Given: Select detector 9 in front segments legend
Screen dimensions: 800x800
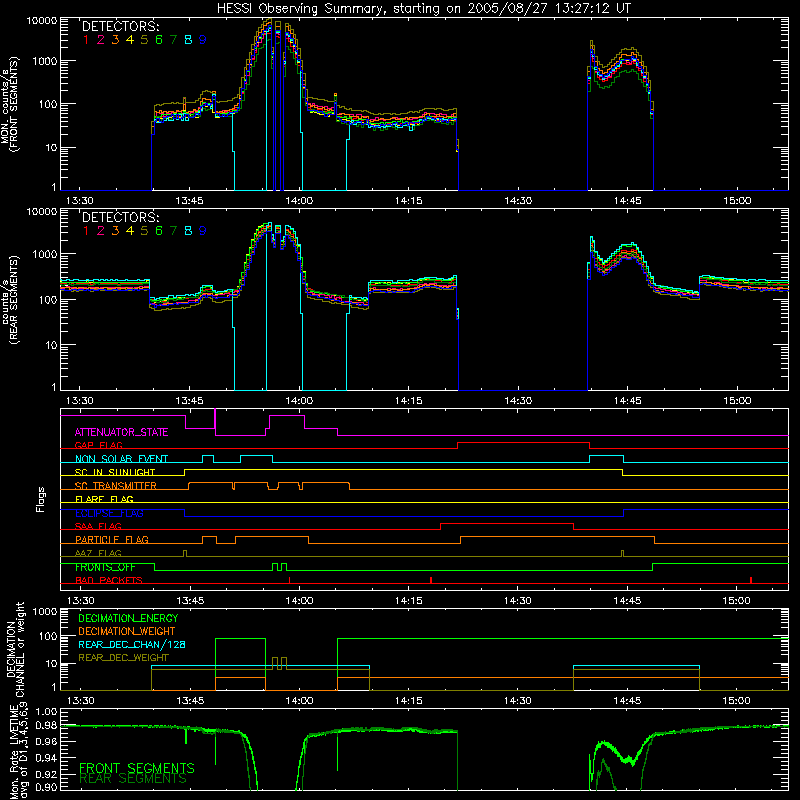Looking at the screenshot, I should [203, 40].
